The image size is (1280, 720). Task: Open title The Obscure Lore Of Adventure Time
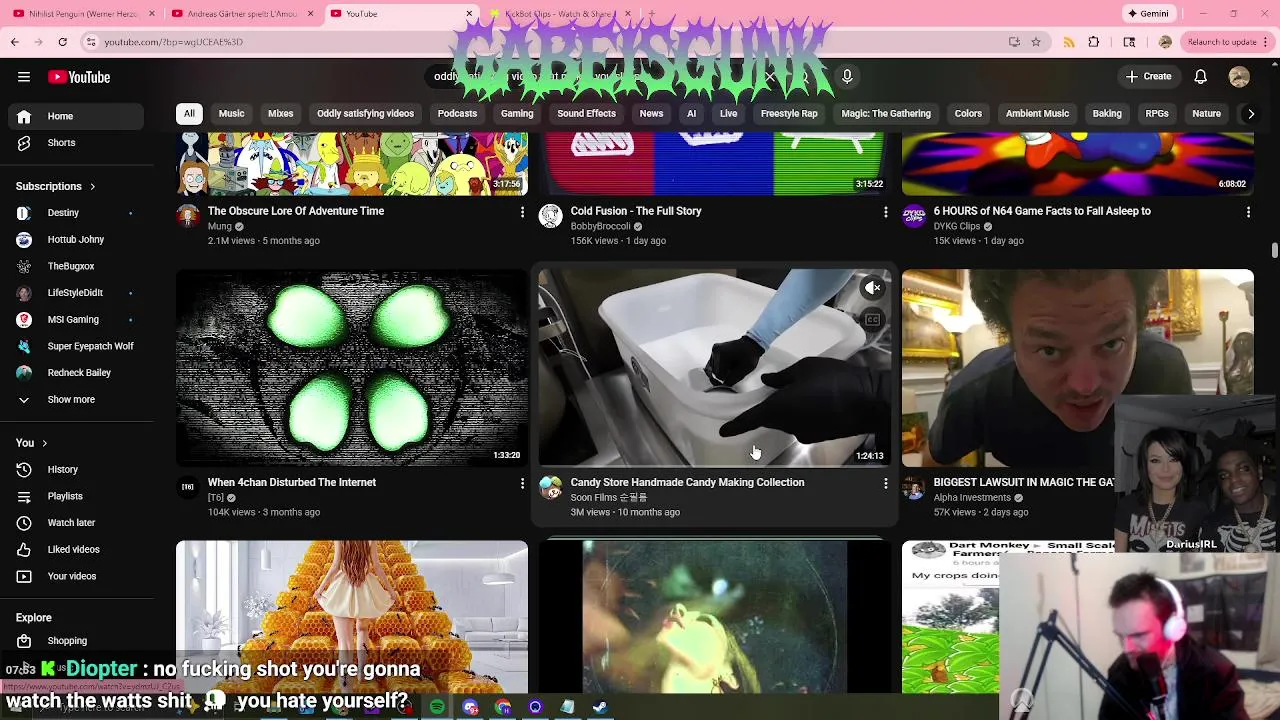[x=296, y=211]
